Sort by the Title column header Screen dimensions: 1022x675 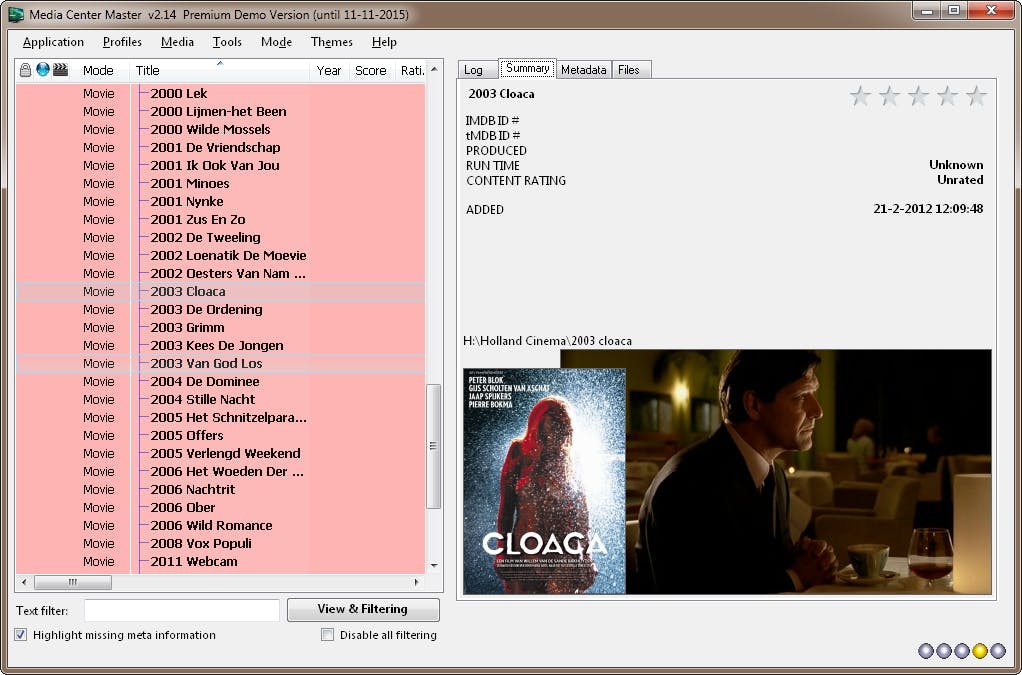220,70
